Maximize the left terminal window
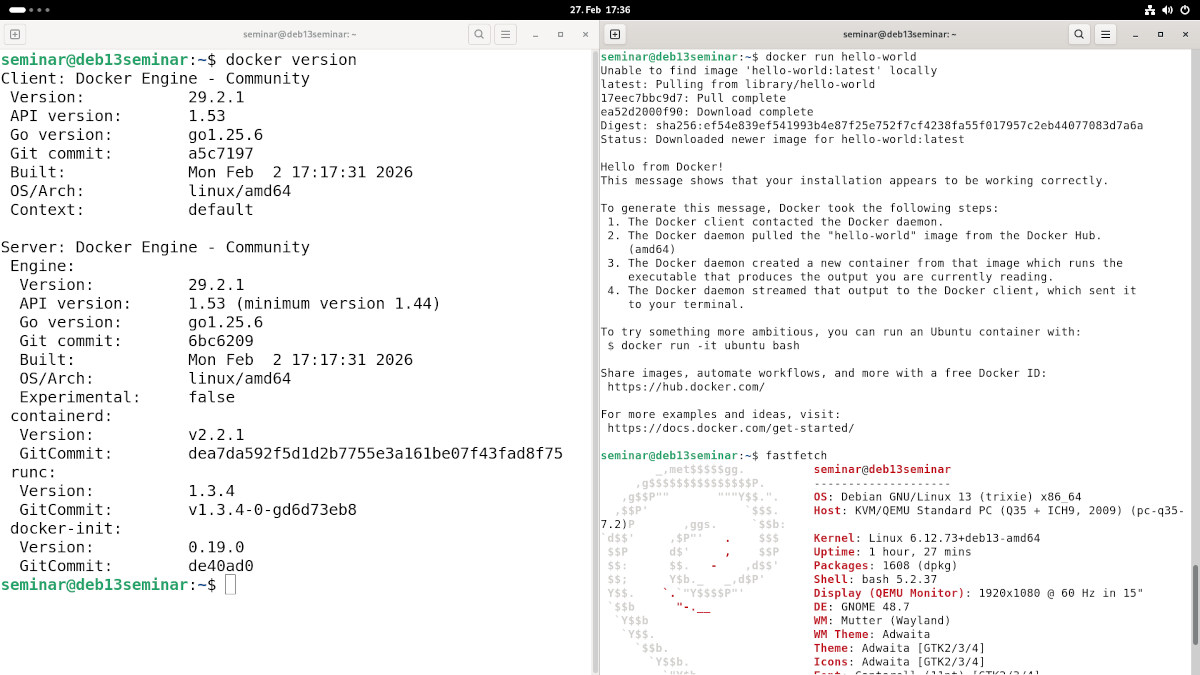The height and width of the screenshot is (675, 1200). click(560, 34)
